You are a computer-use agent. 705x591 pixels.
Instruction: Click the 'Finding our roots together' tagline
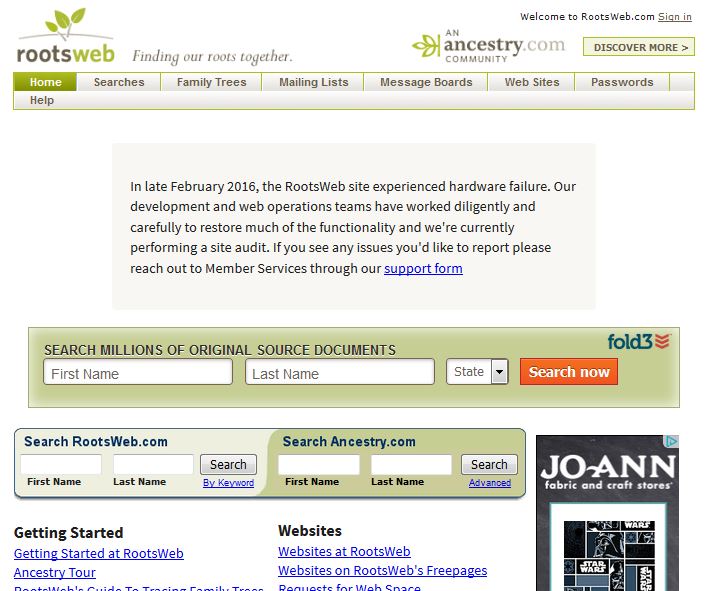[212, 57]
